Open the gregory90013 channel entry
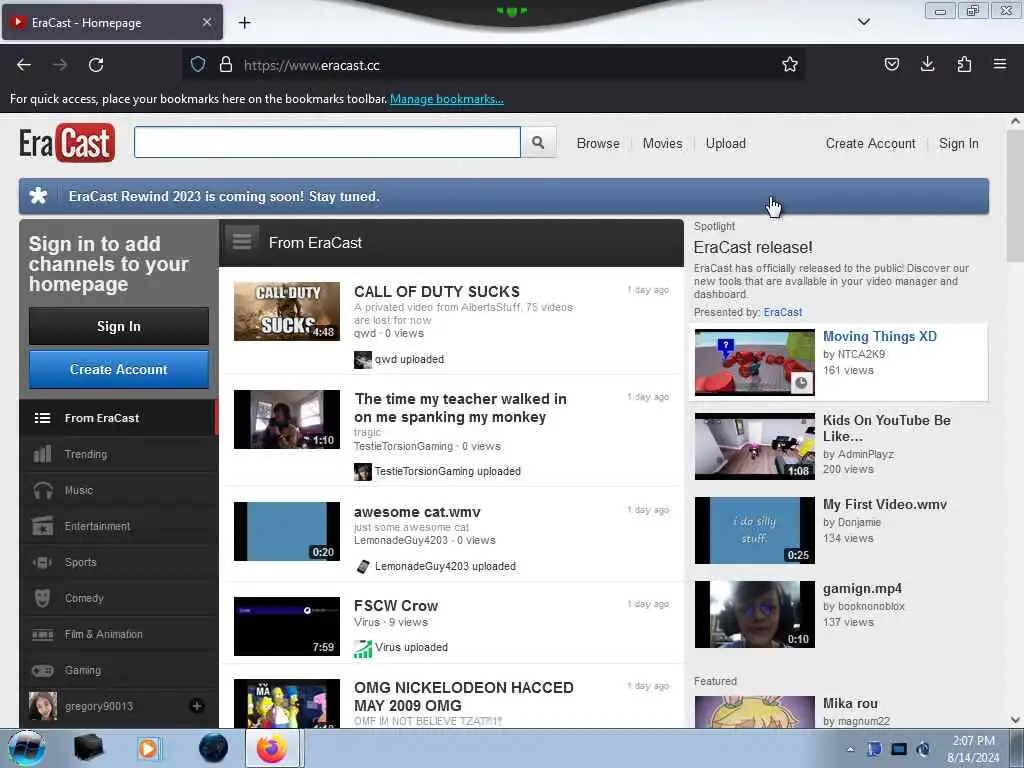 (118, 706)
